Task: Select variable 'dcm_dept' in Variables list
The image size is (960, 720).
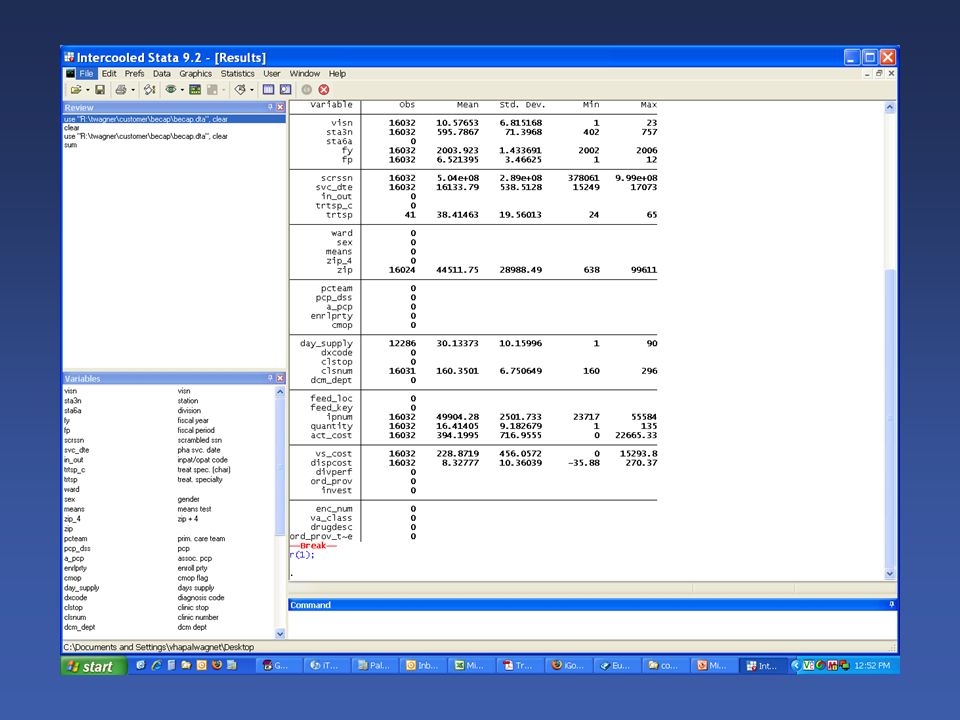Action: click(x=80, y=627)
